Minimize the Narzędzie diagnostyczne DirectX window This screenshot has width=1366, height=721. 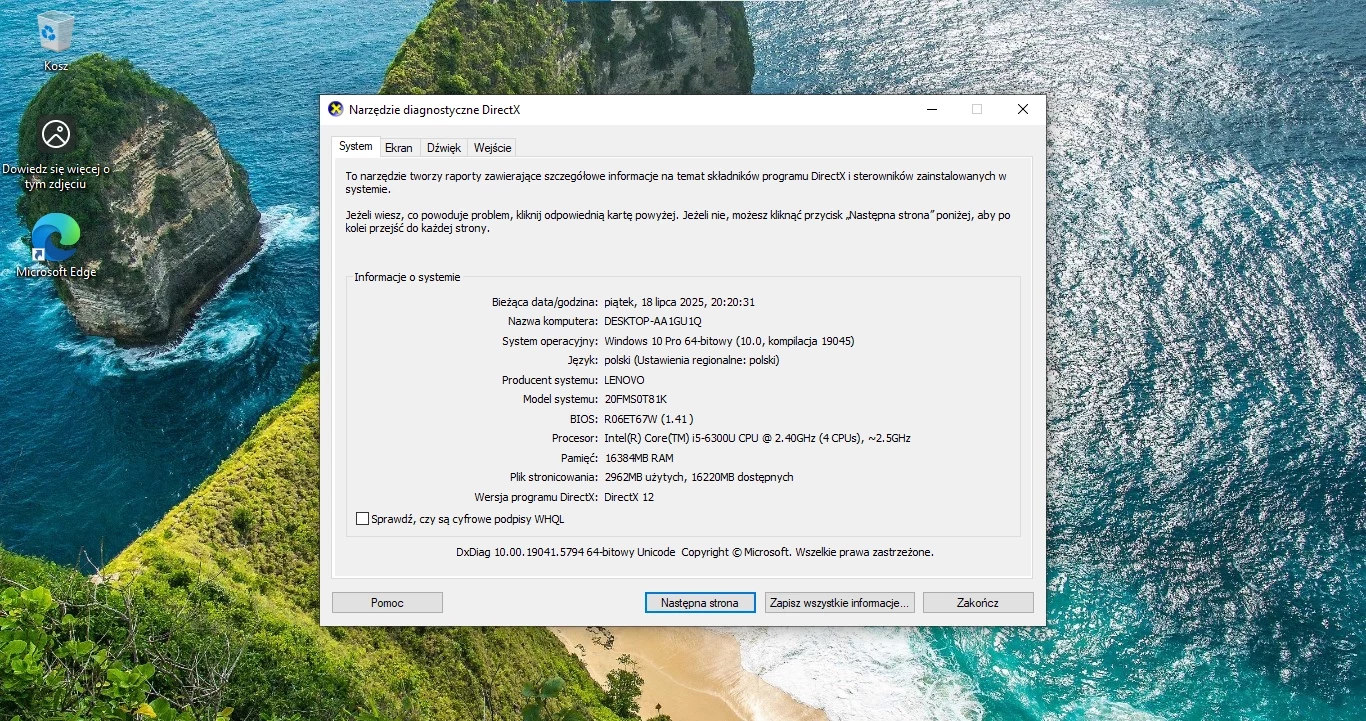[932, 110]
